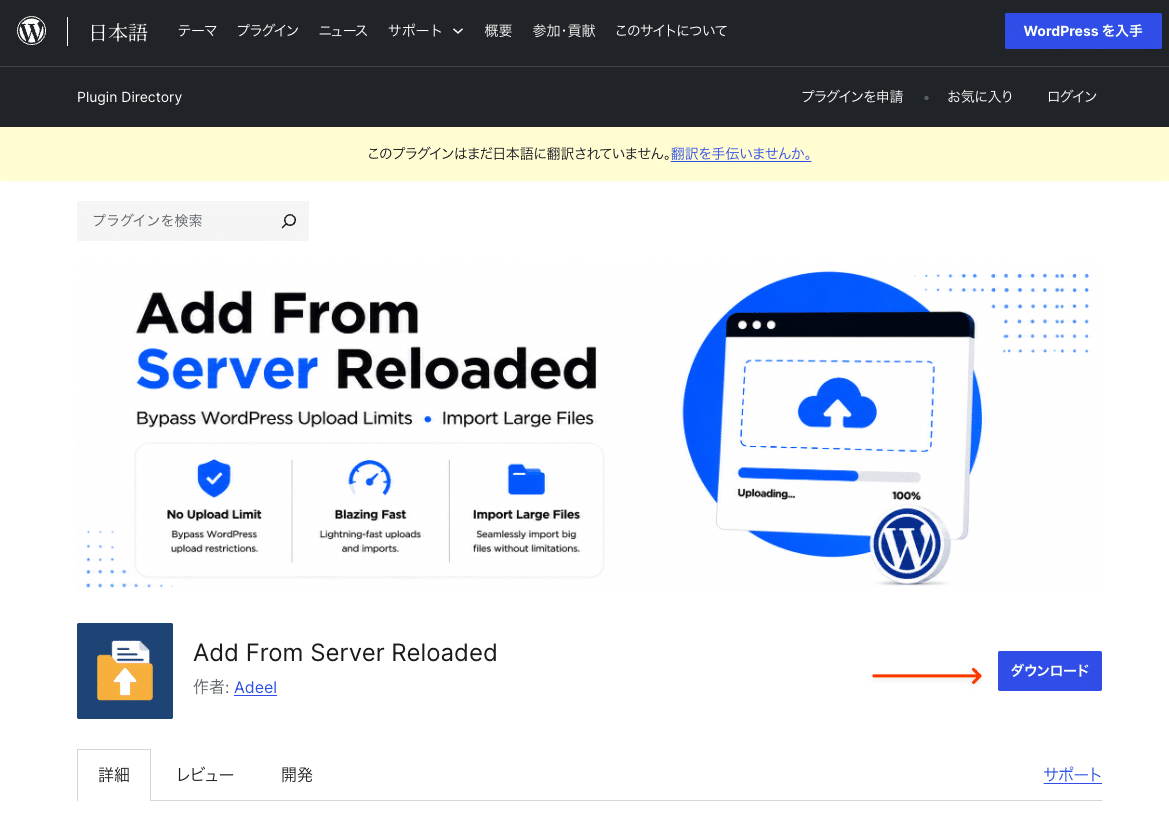Screen dimensions: 1169x817
Task: Open the ニュース menu item
Action: (343, 31)
